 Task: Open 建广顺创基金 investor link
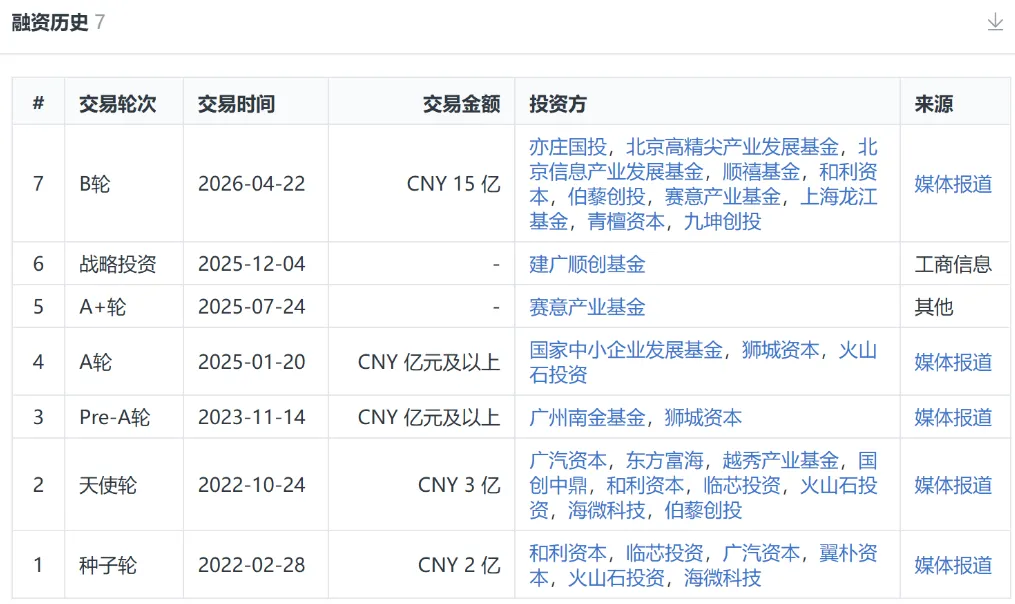[x=587, y=264]
